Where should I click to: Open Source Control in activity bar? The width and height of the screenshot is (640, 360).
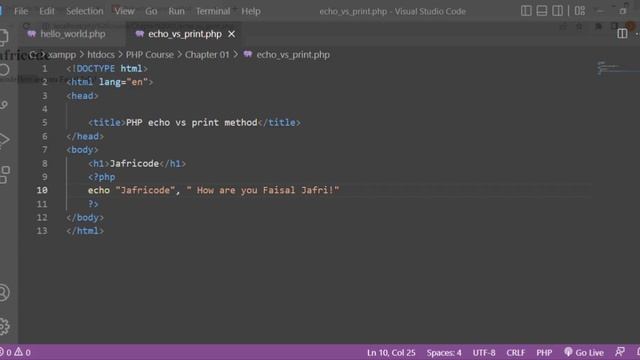click(4, 105)
